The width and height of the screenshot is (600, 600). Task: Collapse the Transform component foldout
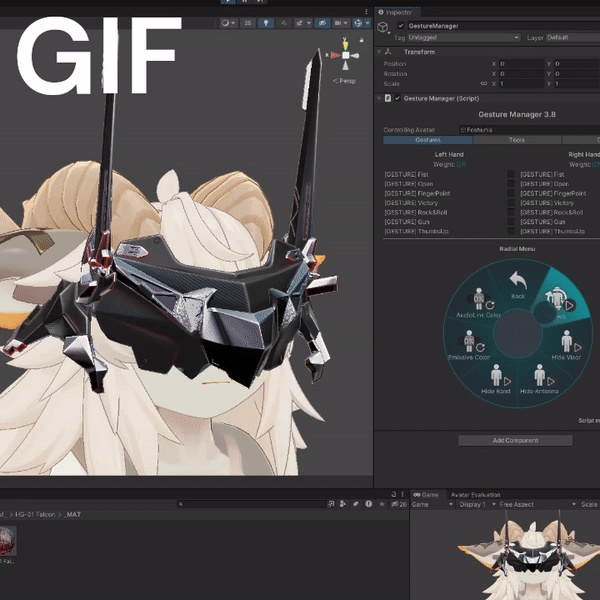coord(379,52)
